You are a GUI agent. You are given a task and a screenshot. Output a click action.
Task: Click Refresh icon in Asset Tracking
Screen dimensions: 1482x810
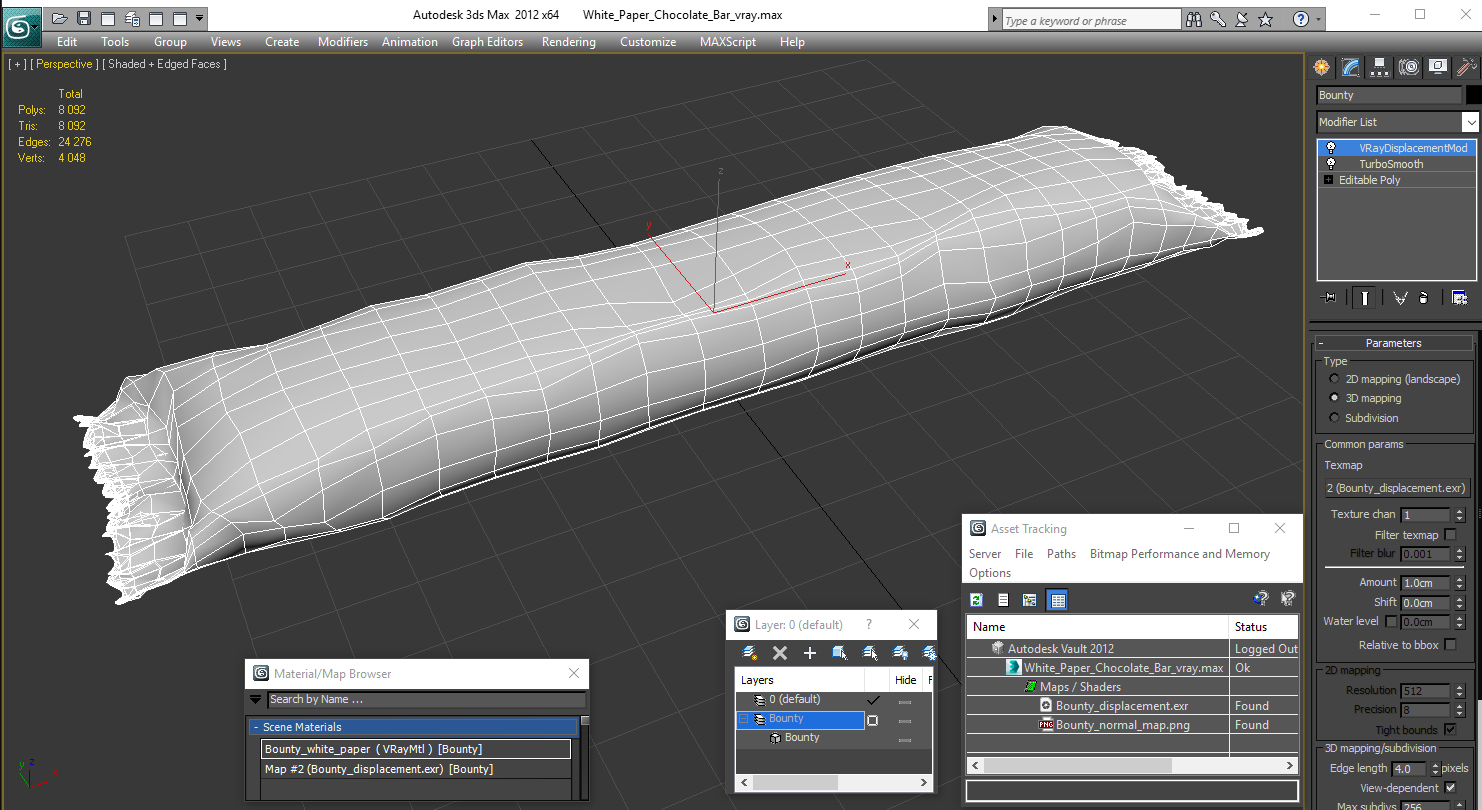pos(977,600)
